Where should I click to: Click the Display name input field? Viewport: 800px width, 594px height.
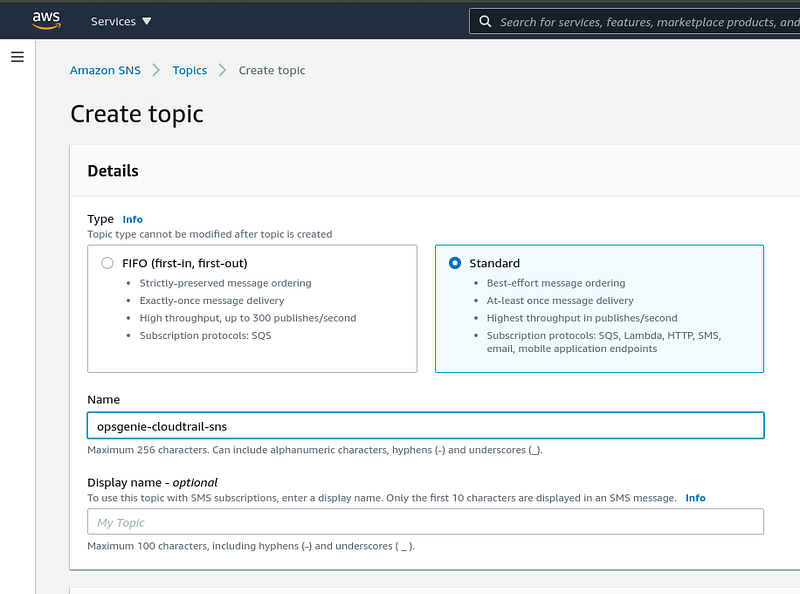pyautogui.click(x=426, y=522)
